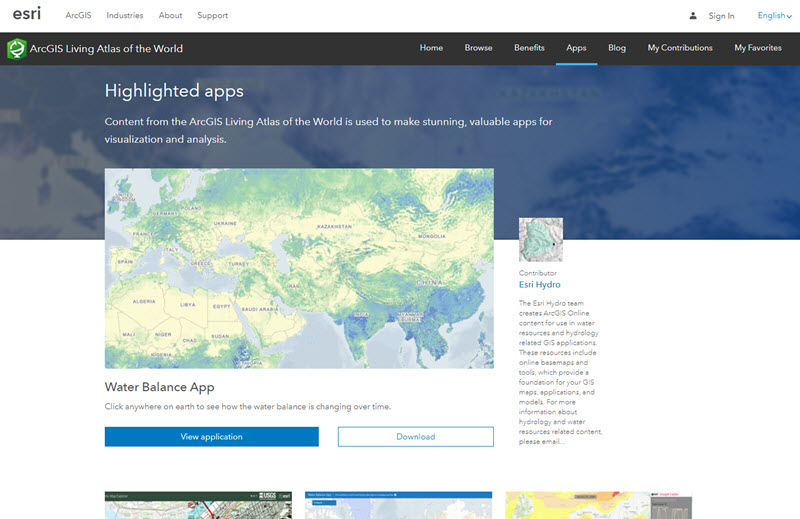Open My Favorites tab
This screenshot has height=519, width=800.
pos(758,48)
